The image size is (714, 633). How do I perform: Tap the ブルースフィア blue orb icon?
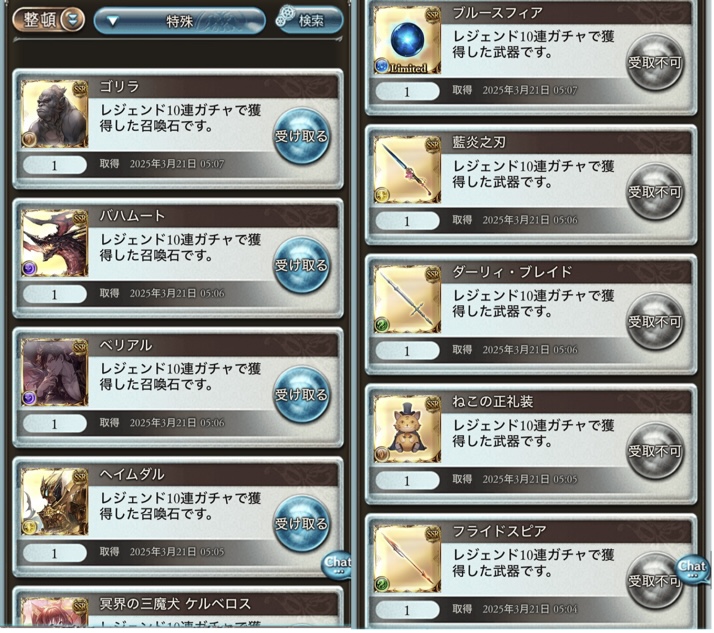pyautogui.click(x=407, y=41)
